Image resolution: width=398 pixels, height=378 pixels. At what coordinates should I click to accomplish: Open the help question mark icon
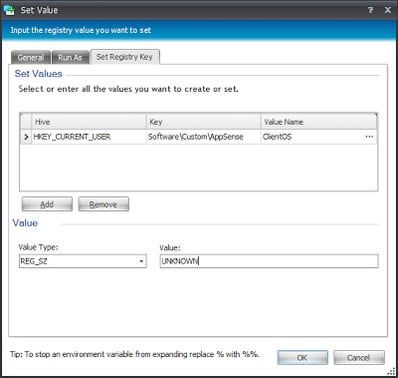tap(370, 10)
